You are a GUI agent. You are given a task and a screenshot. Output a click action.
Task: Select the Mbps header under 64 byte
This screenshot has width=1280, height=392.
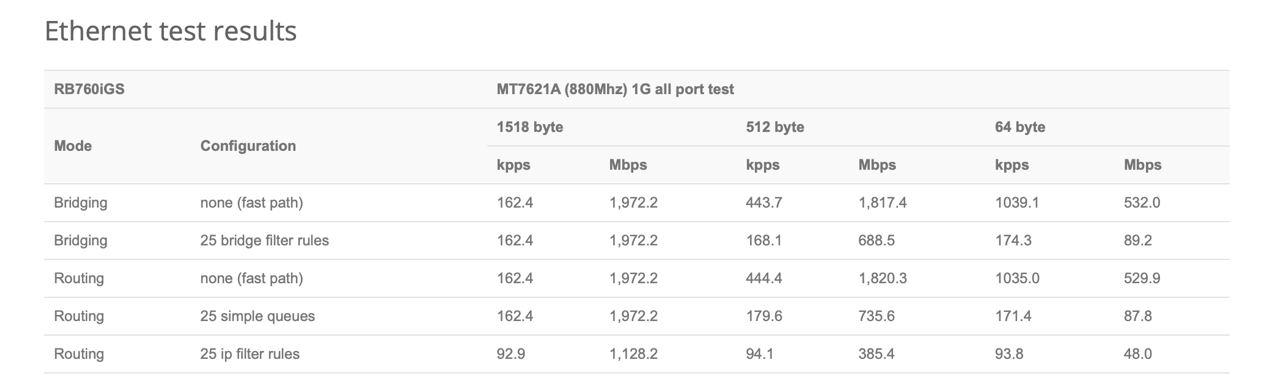click(1143, 165)
